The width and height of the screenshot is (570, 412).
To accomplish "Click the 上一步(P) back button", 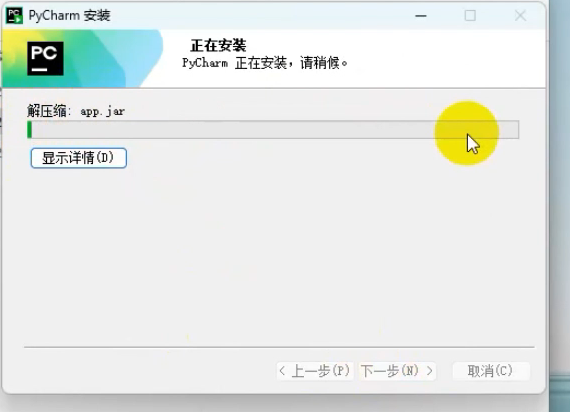I will click(315, 371).
